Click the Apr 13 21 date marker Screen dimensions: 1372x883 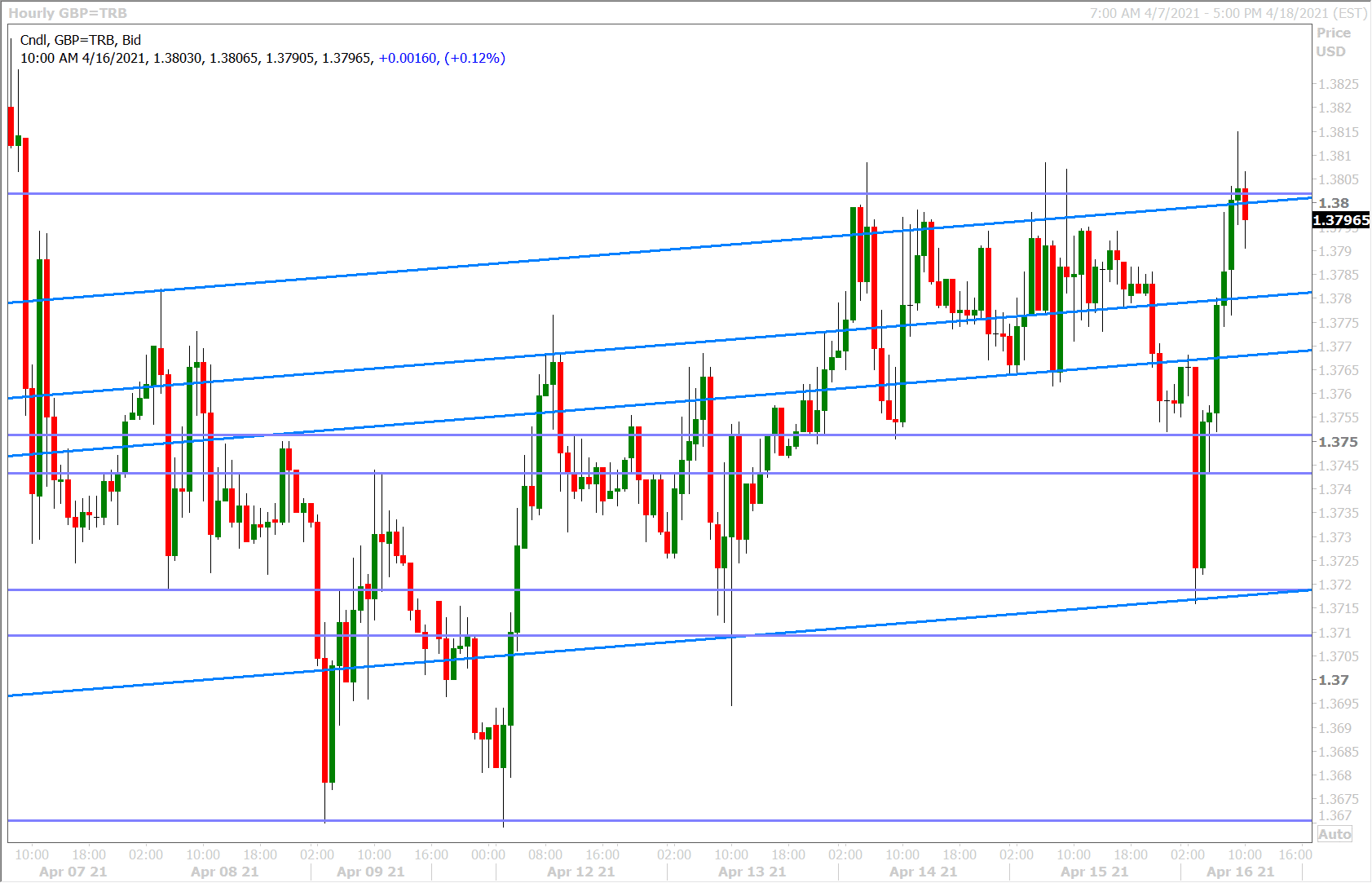coord(752,872)
